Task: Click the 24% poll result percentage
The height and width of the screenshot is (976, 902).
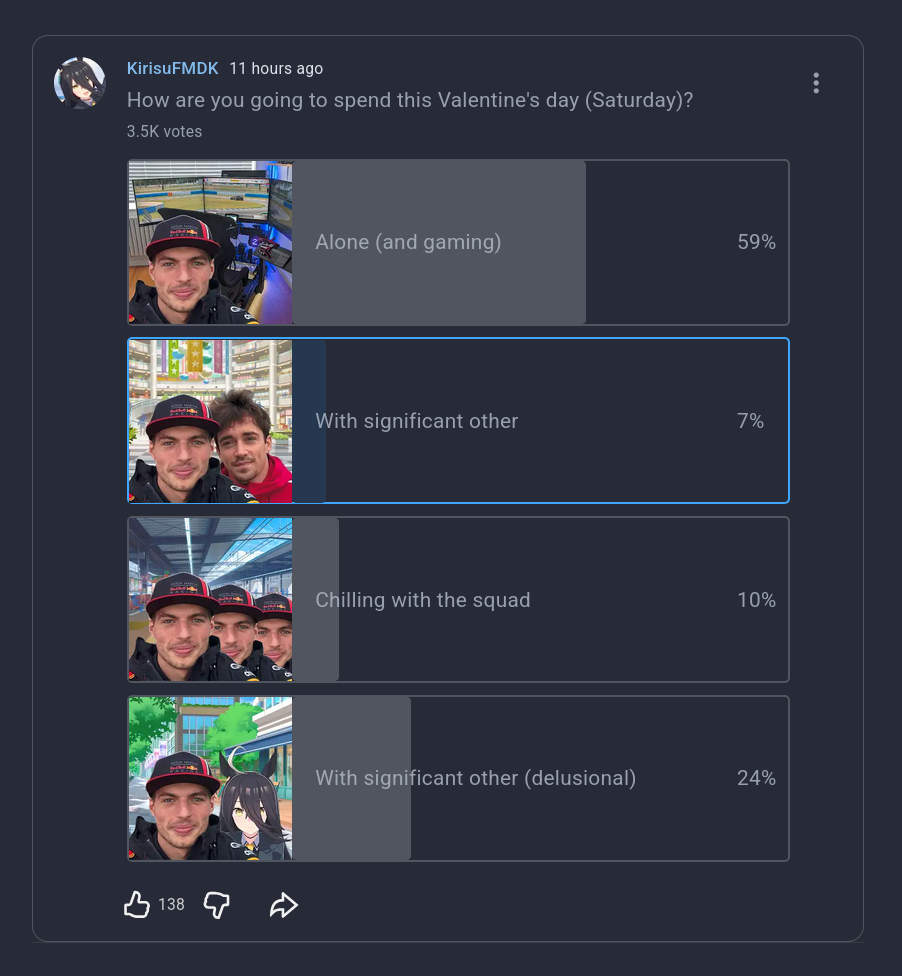Action: 756,778
